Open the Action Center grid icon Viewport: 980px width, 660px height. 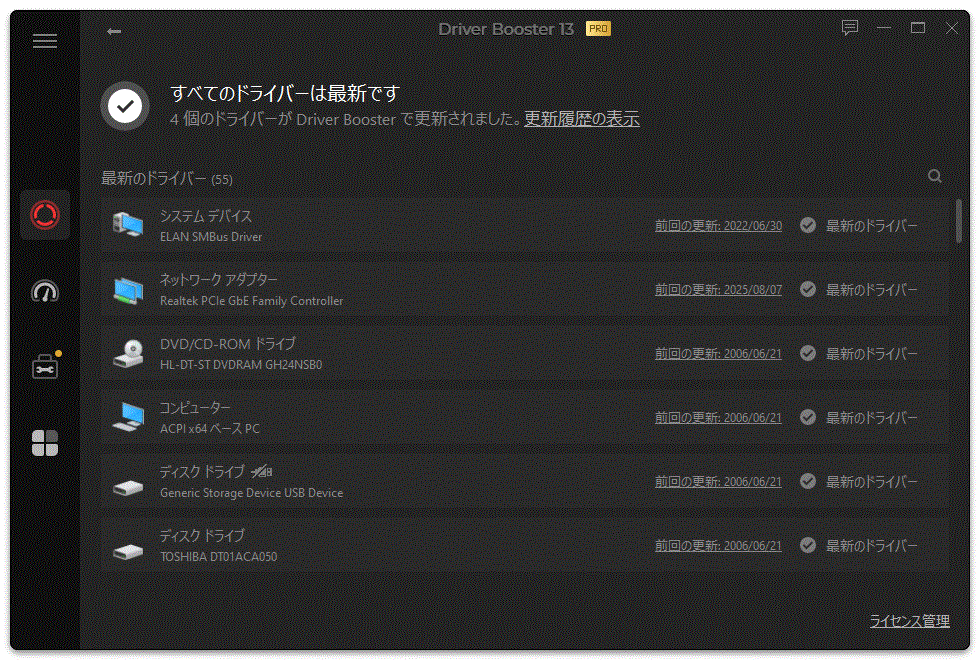click(44, 442)
